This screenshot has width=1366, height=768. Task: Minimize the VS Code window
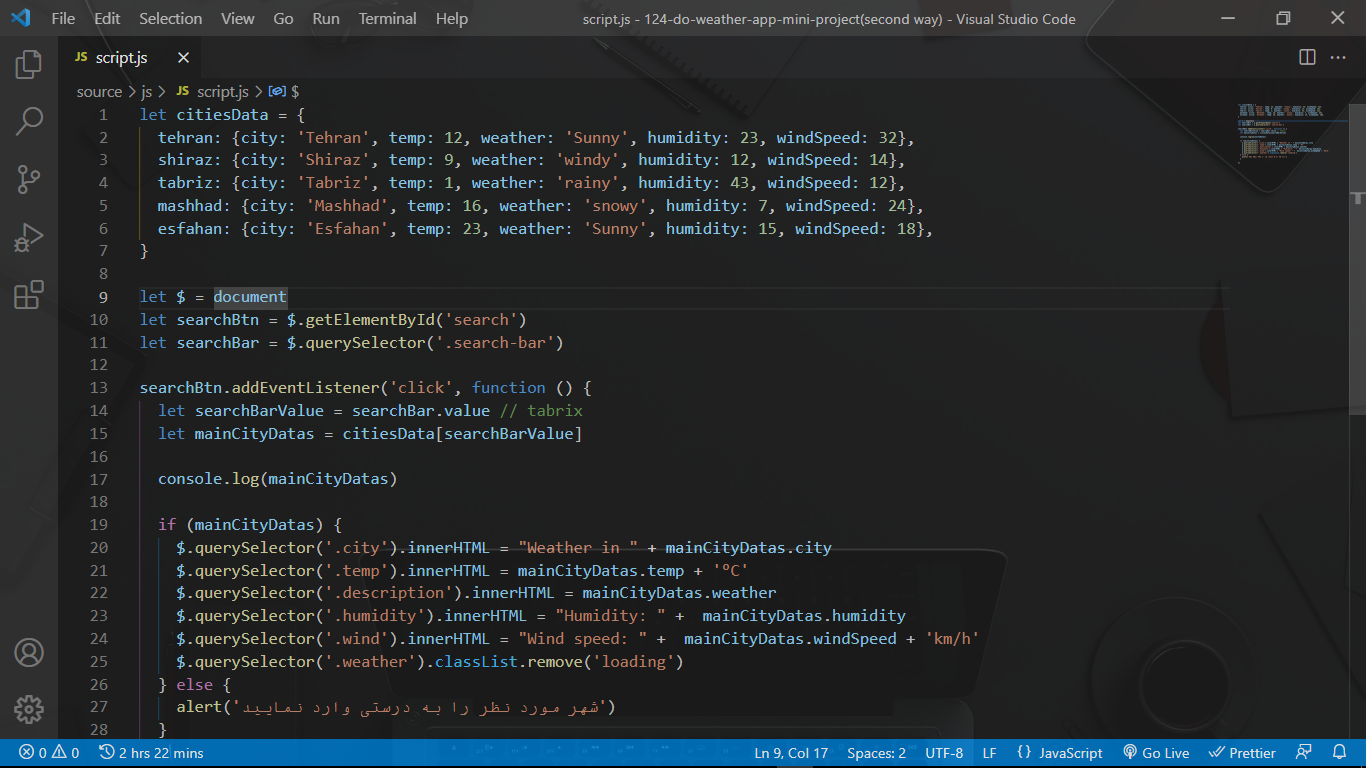click(x=1229, y=18)
